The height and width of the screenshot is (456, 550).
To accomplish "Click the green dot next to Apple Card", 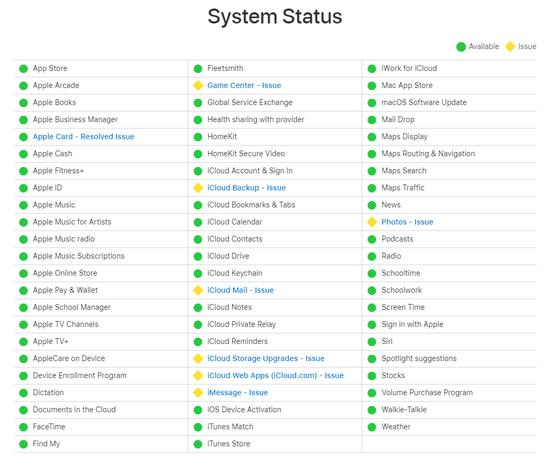I will [x=24, y=137].
